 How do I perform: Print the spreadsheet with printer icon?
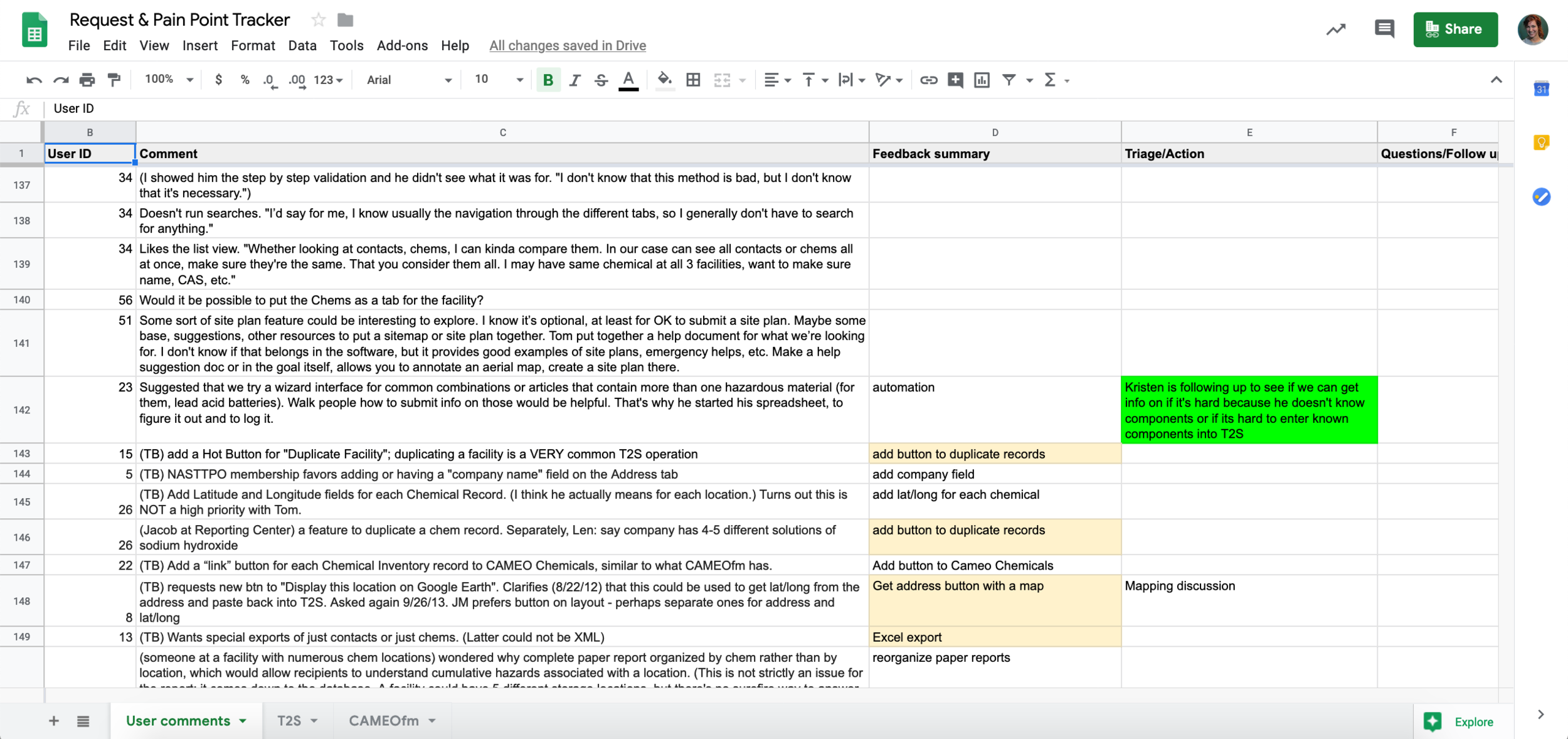(x=87, y=80)
